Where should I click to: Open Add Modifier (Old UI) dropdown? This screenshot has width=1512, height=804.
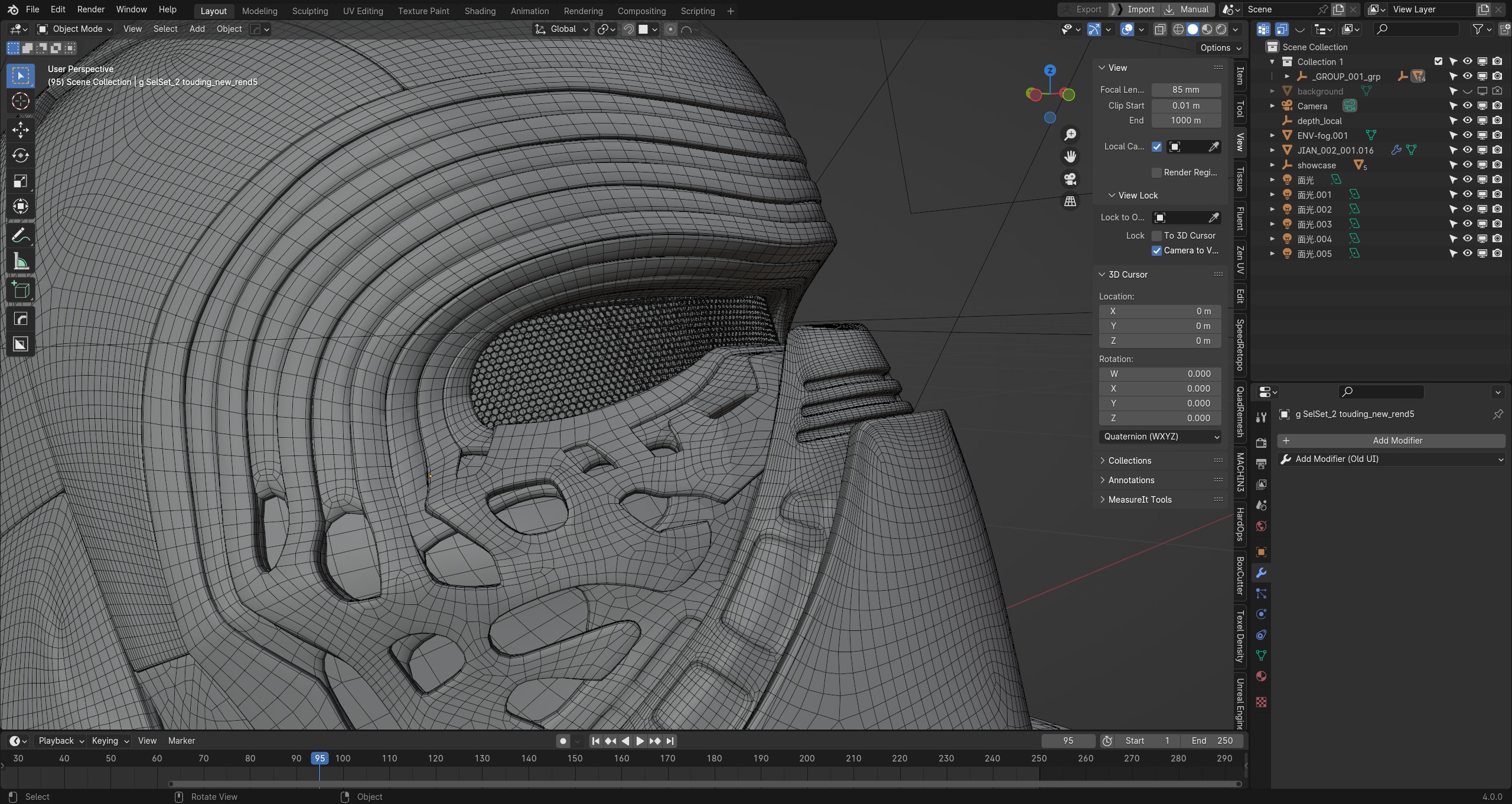[1391, 459]
